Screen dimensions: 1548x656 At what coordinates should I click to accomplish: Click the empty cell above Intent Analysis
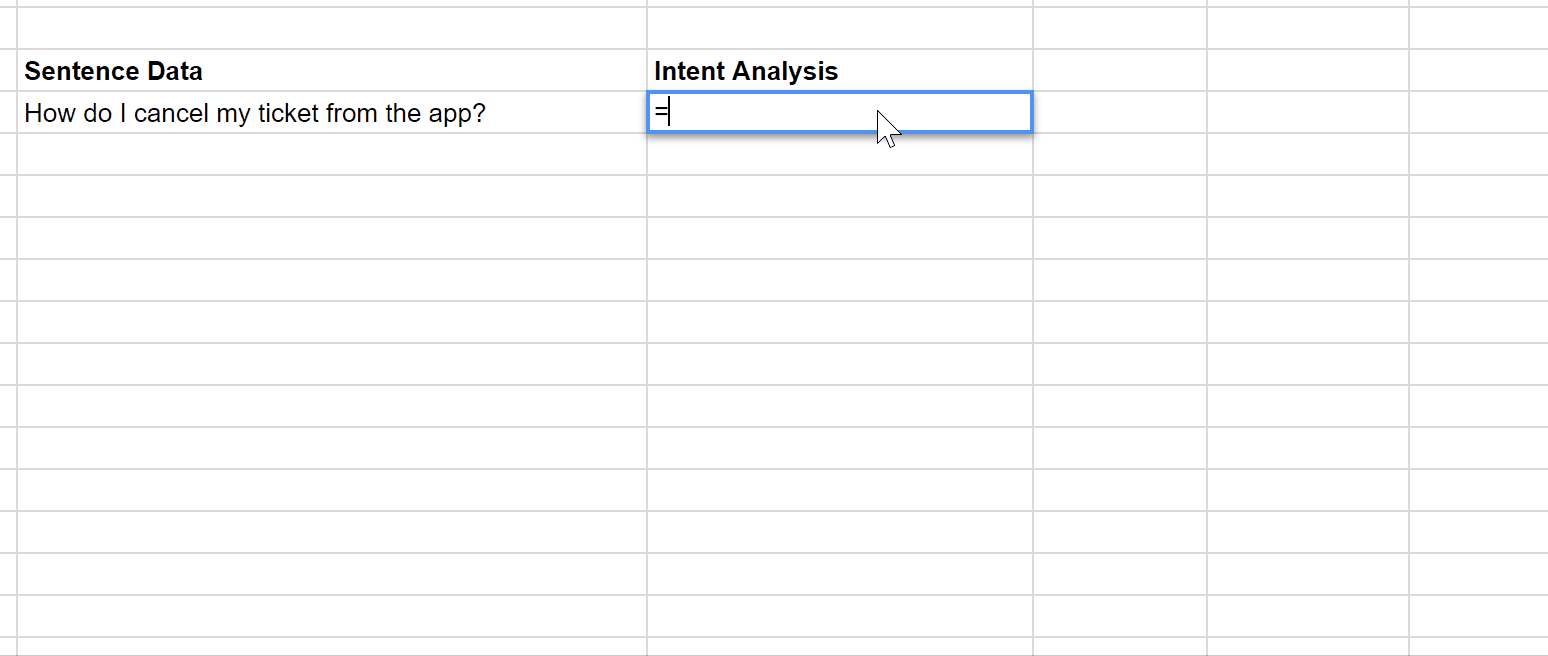click(x=840, y=28)
